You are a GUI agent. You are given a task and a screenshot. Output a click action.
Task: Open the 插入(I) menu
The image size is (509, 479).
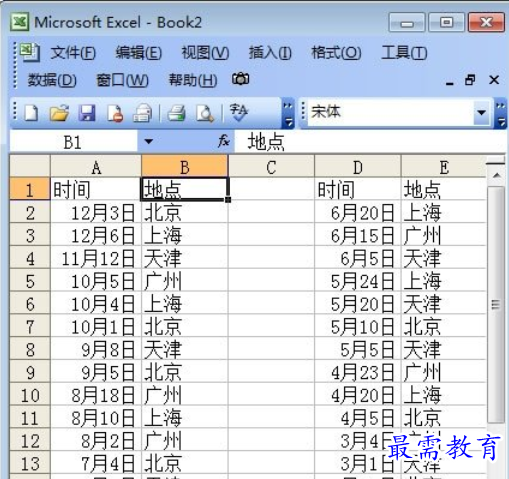click(x=270, y=53)
